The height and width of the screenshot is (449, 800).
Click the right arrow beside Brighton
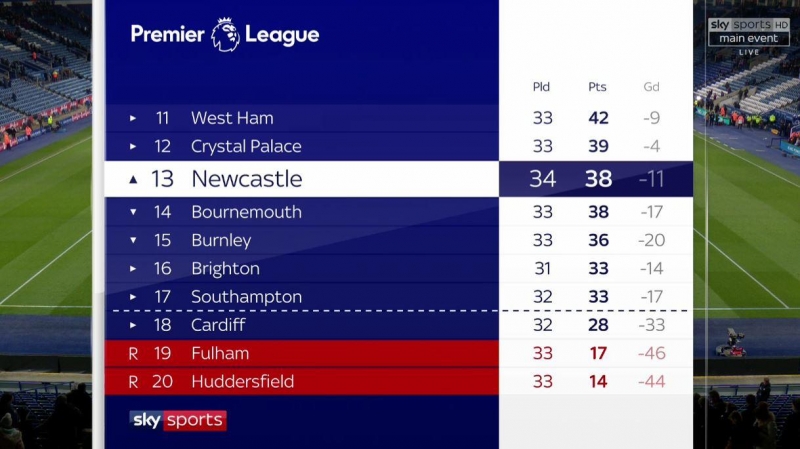[133, 268]
